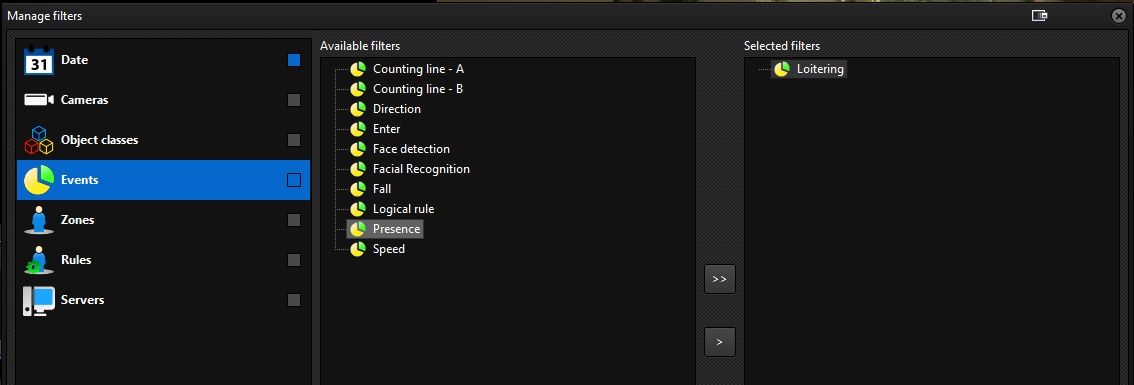
Task: Choose the Logical rule filter
Action: point(404,208)
